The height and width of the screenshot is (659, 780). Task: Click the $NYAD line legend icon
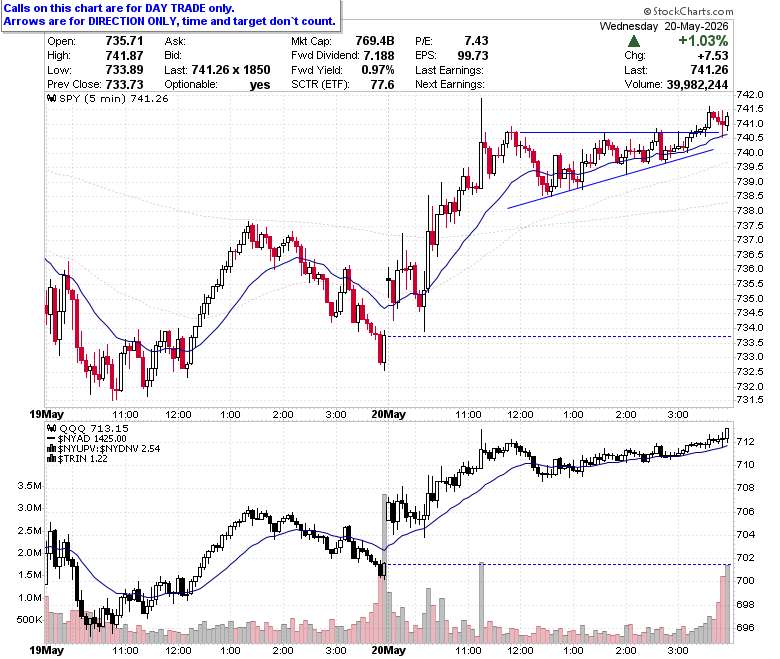(52, 439)
